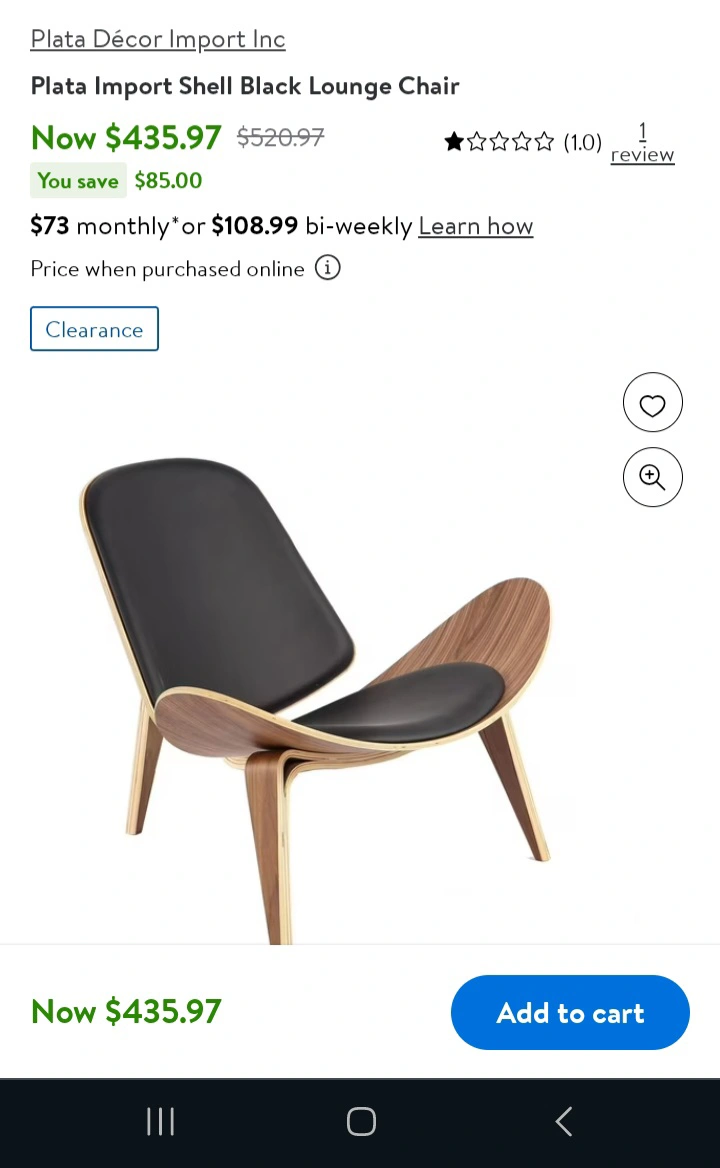Screen dimensions: 720x1168
Task: Open Plata Décor Import Inc seller link
Action: [x=158, y=39]
